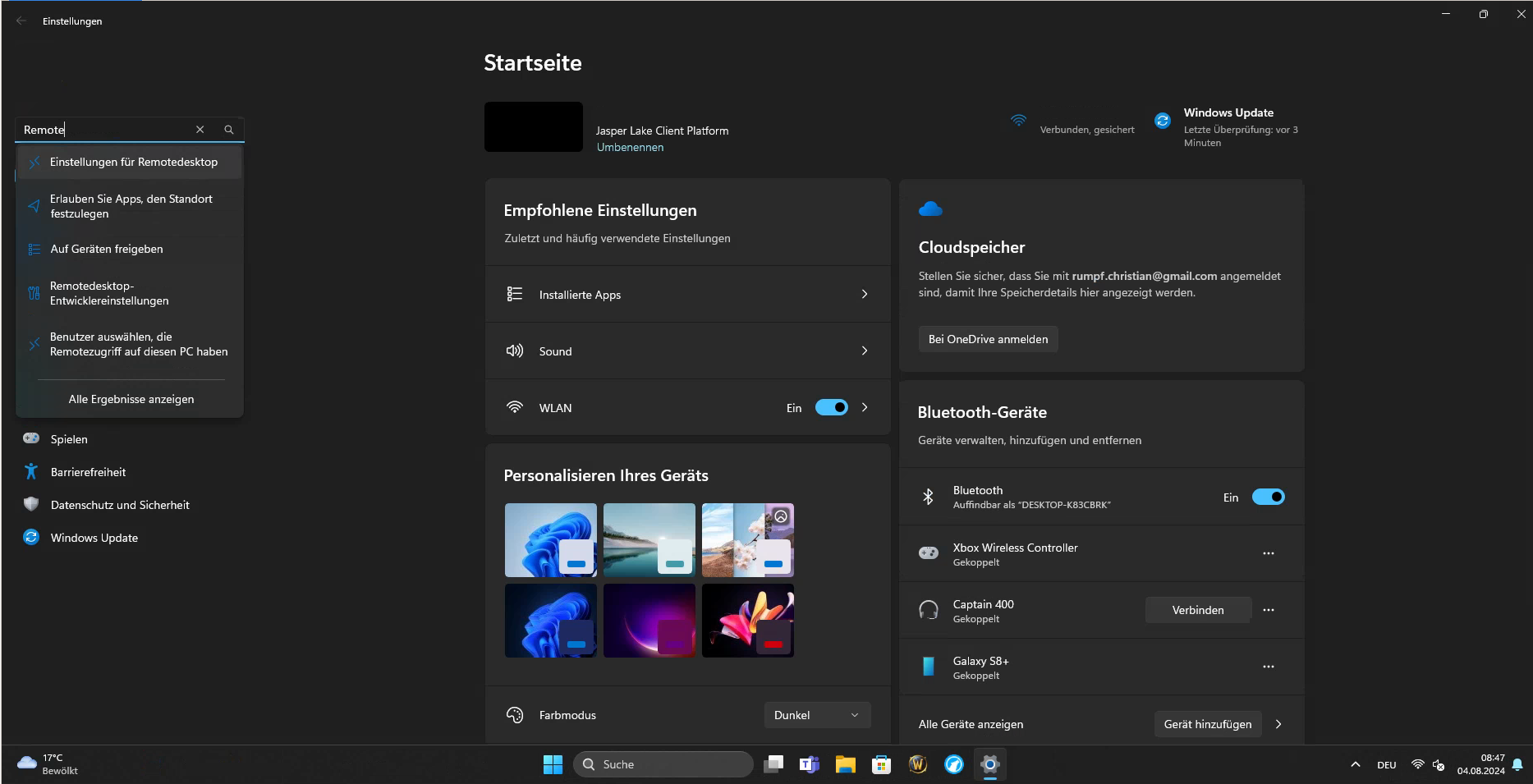The image size is (1533, 784).
Task: Select the red flower dark theme thumbnail
Action: 747,621
